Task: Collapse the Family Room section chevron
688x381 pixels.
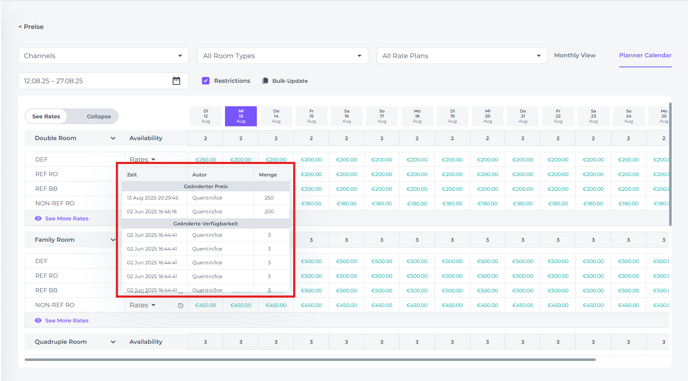Action: point(113,240)
